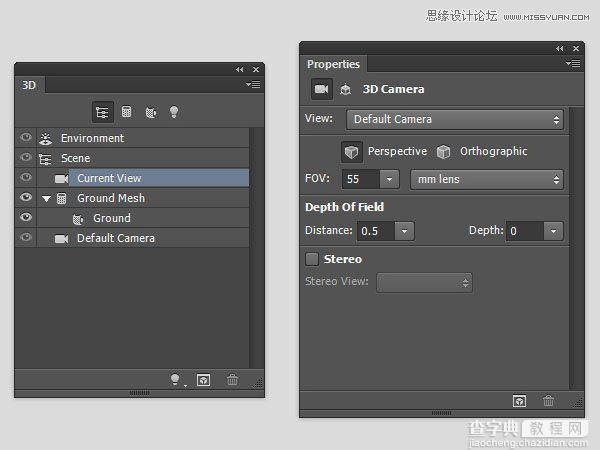Click Render button in 3D panel footer
The width and height of the screenshot is (600, 450).
(203, 380)
